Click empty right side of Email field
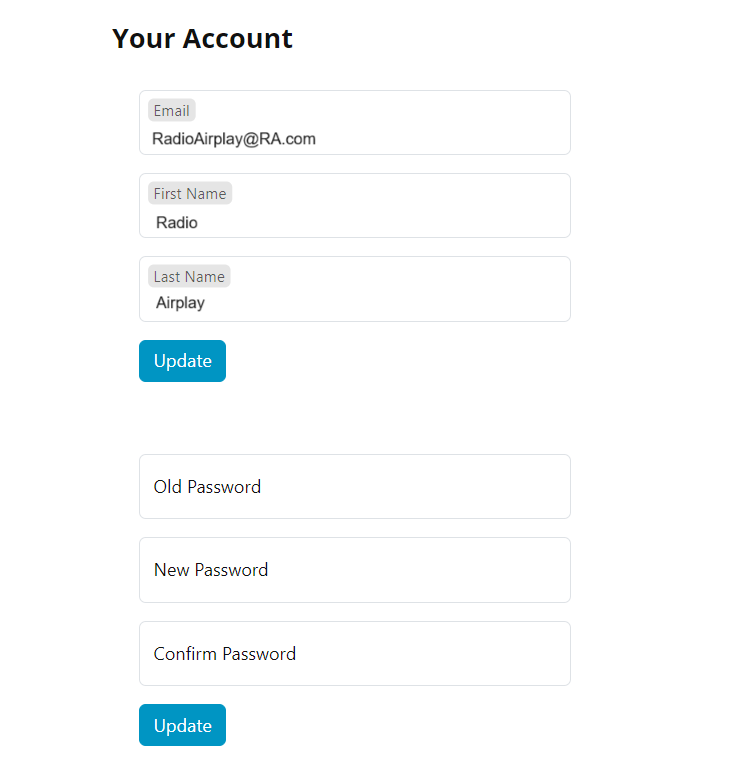 [490, 125]
